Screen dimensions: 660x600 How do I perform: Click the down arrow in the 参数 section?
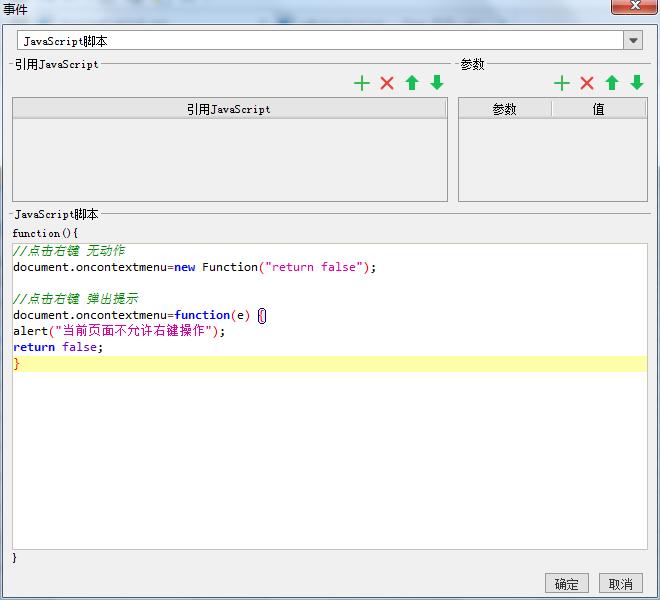point(637,83)
